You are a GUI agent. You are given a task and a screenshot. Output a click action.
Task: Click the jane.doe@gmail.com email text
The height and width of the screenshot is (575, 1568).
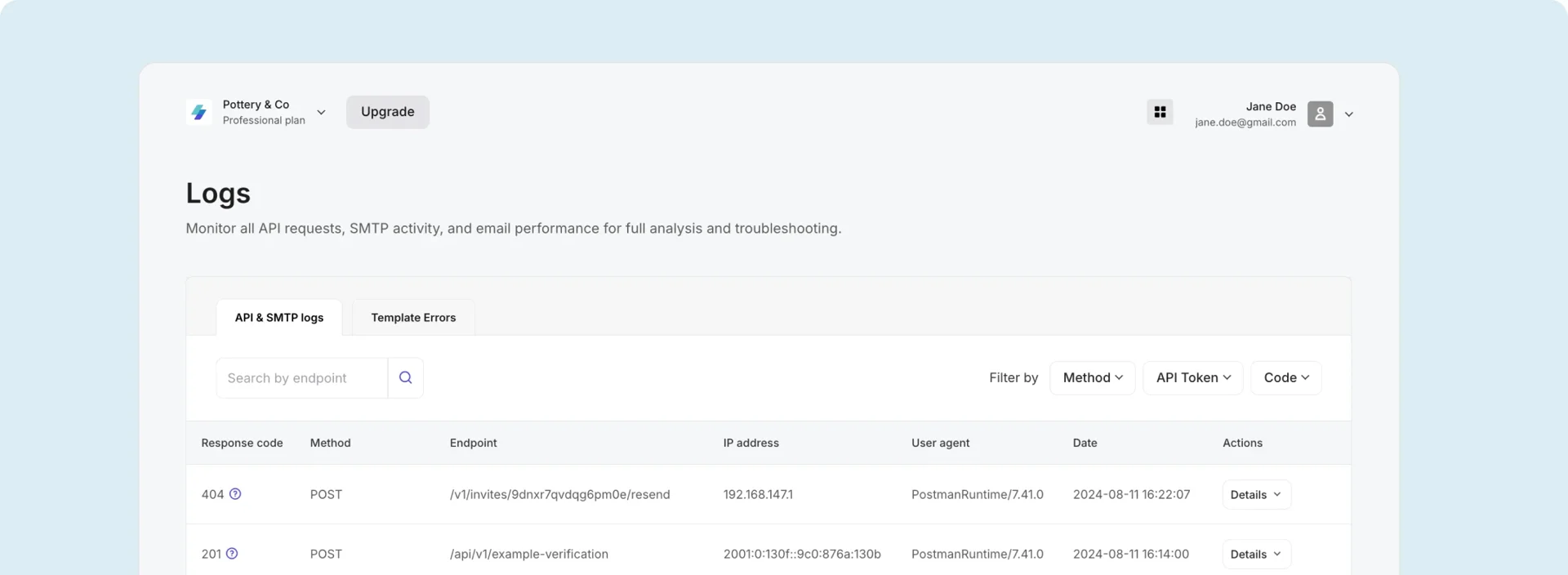click(x=1245, y=123)
